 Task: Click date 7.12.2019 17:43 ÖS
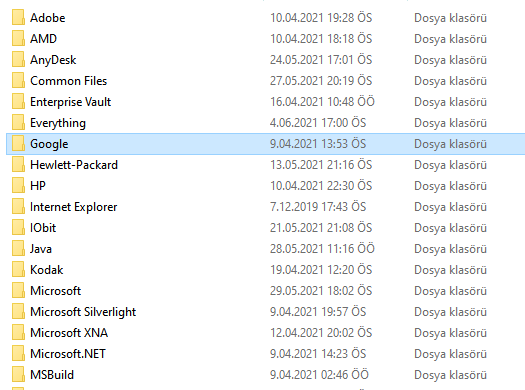(318, 207)
